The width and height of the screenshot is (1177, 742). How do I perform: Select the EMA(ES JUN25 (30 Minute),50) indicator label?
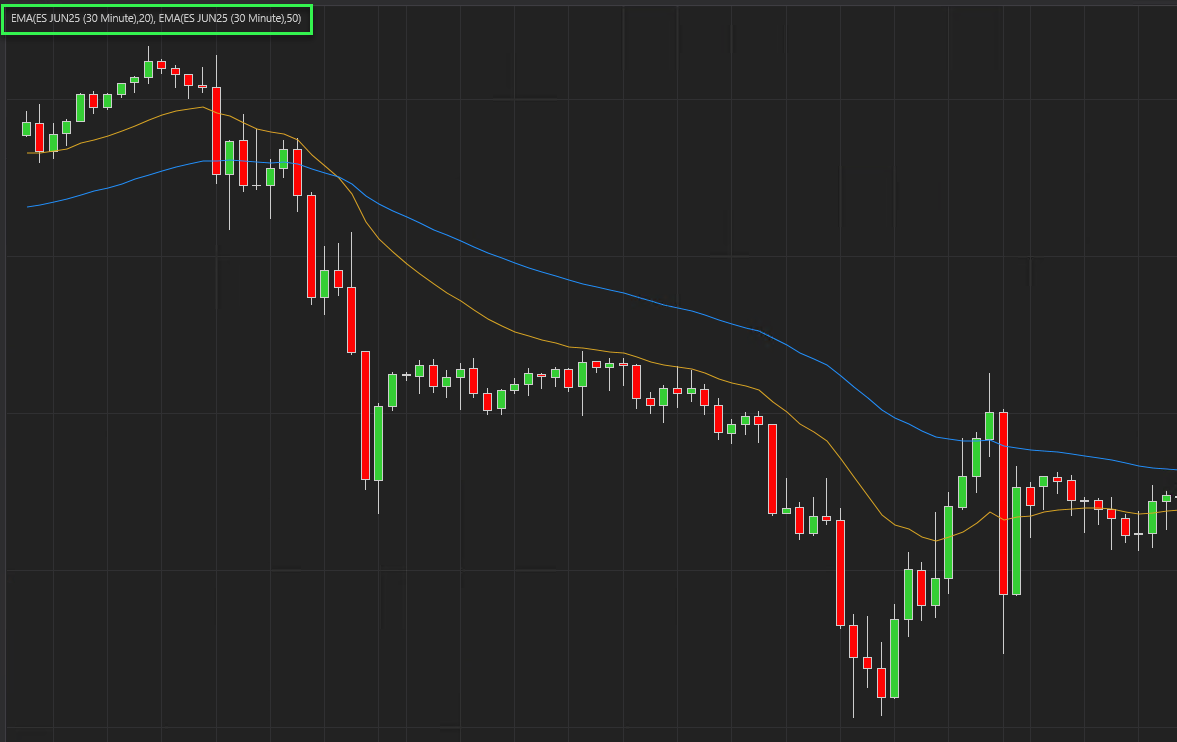tap(230, 18)
